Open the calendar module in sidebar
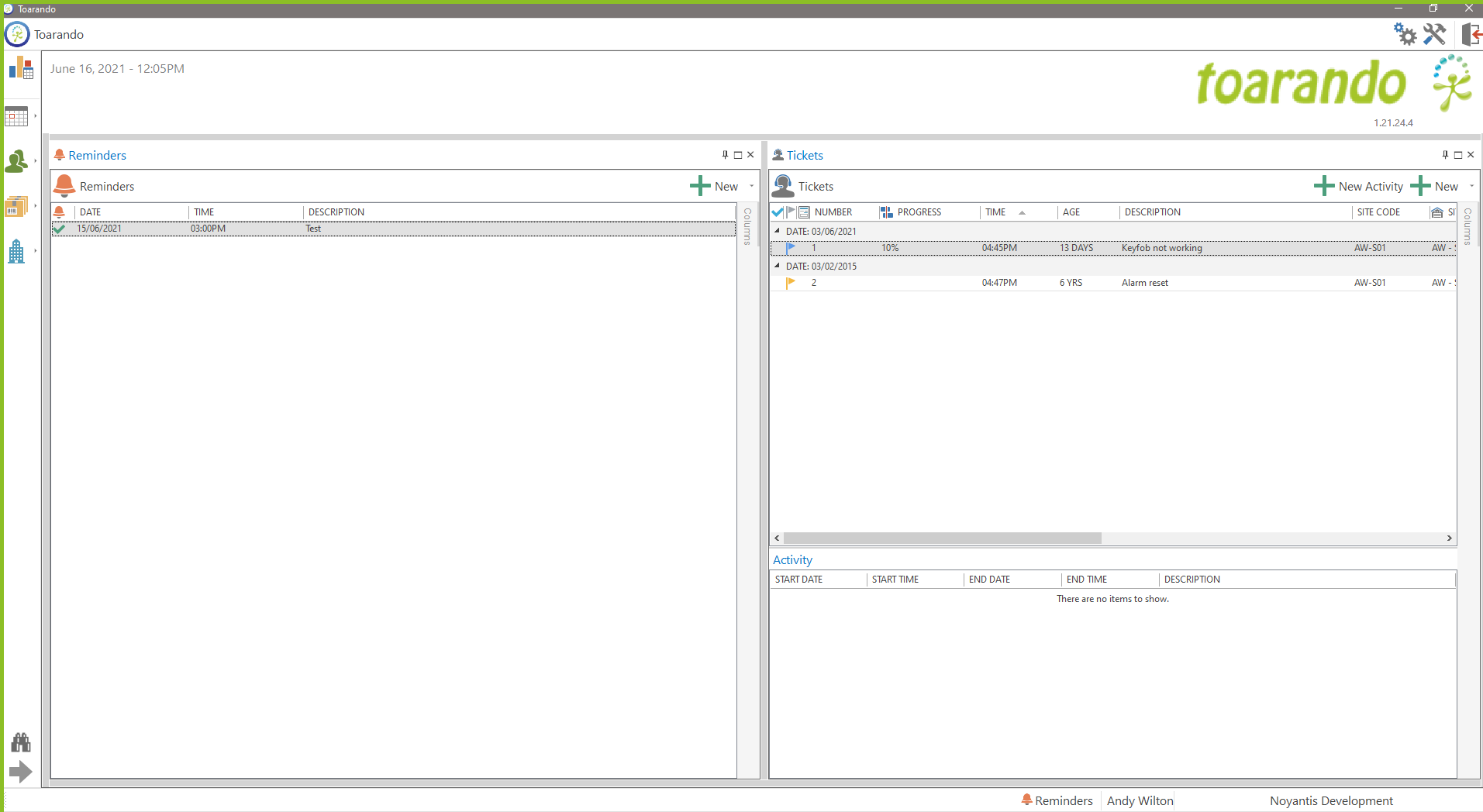The height and width of the screenshot is (812, 1483). tap(16, 116)
